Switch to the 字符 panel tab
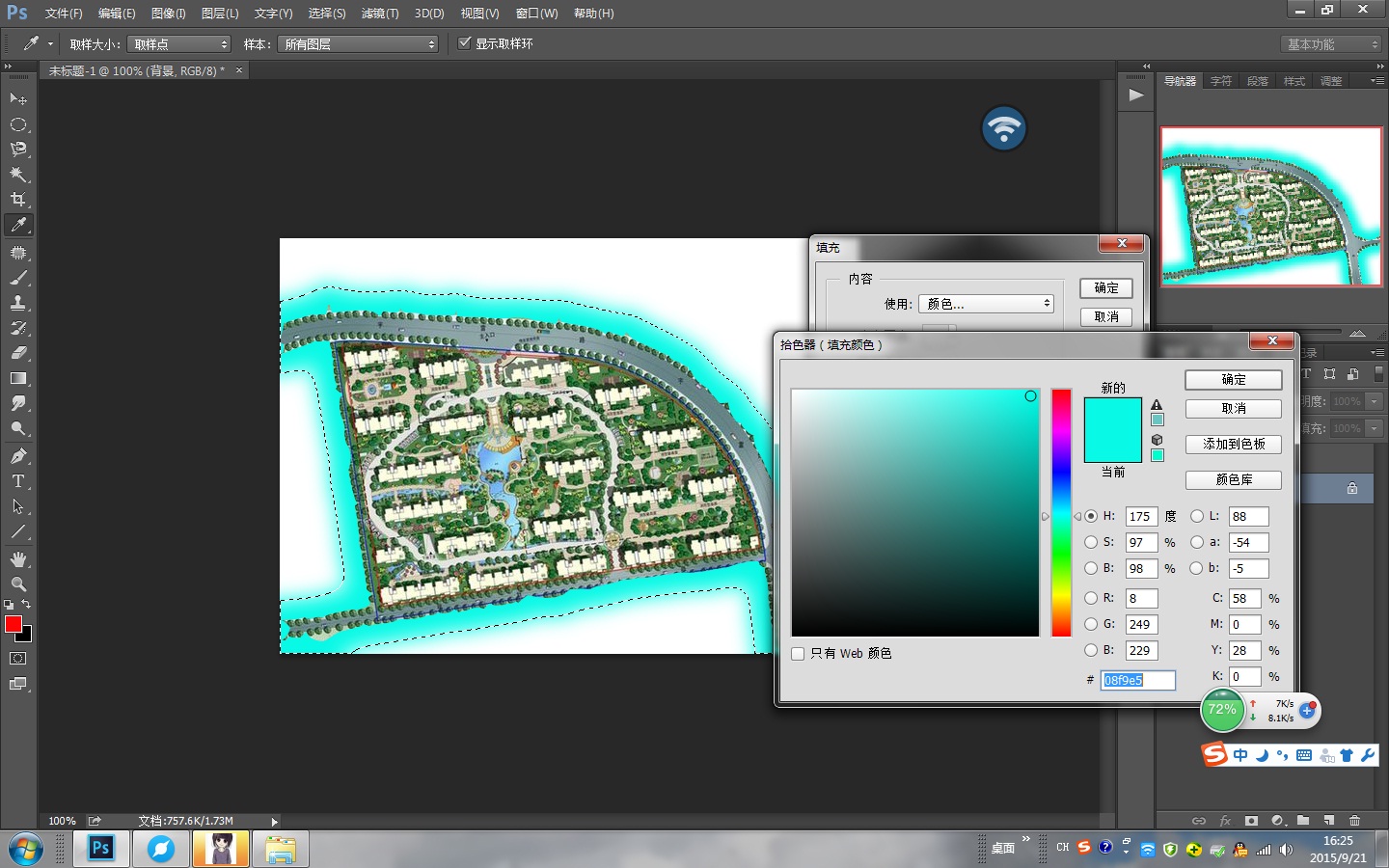 coord(1221,81)
